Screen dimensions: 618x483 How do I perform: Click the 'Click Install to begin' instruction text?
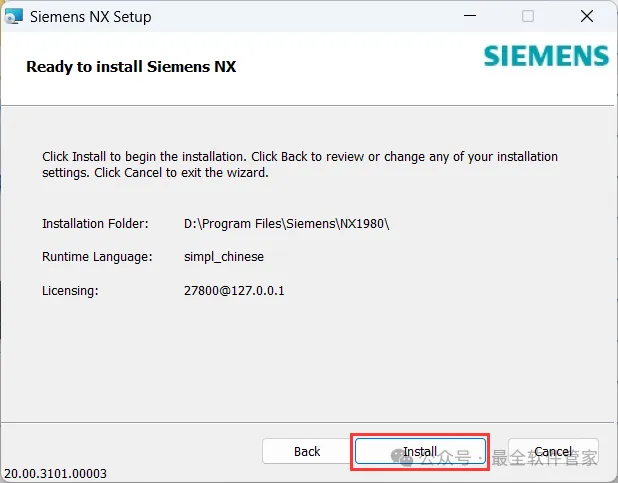(x=300, y=164)
